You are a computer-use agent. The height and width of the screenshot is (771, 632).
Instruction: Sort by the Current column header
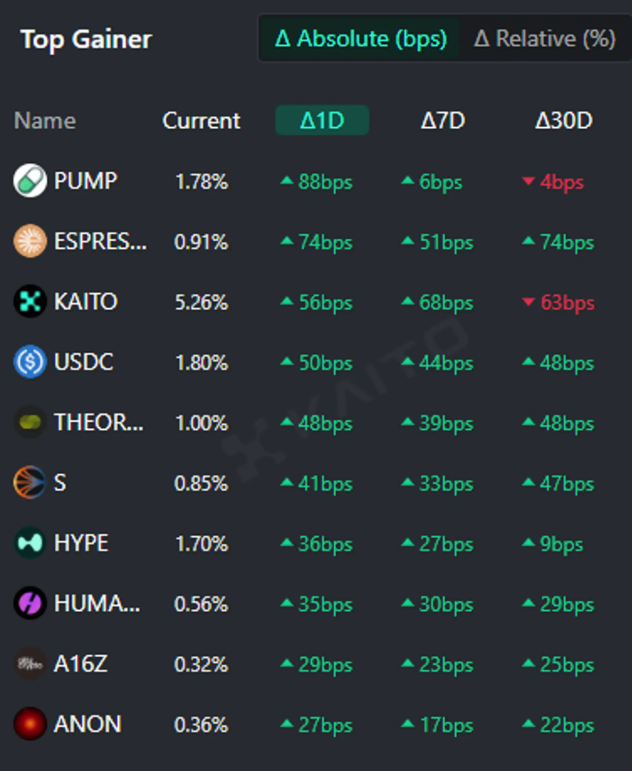tap(201, 121)
